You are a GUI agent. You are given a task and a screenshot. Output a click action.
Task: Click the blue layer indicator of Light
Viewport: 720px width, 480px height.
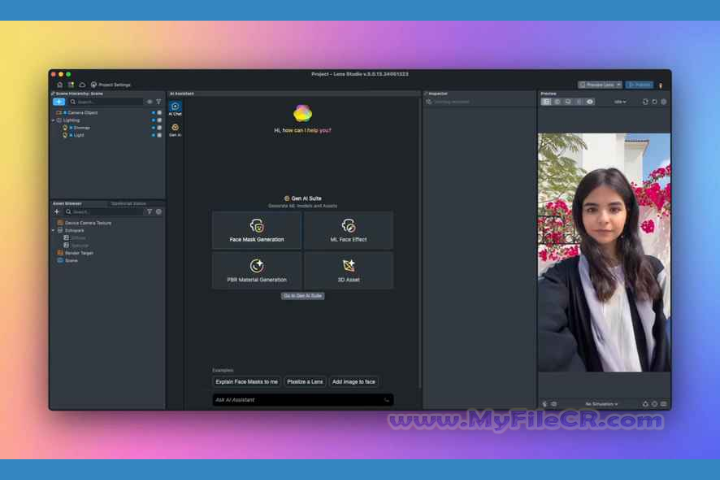[x=153, y=135]
